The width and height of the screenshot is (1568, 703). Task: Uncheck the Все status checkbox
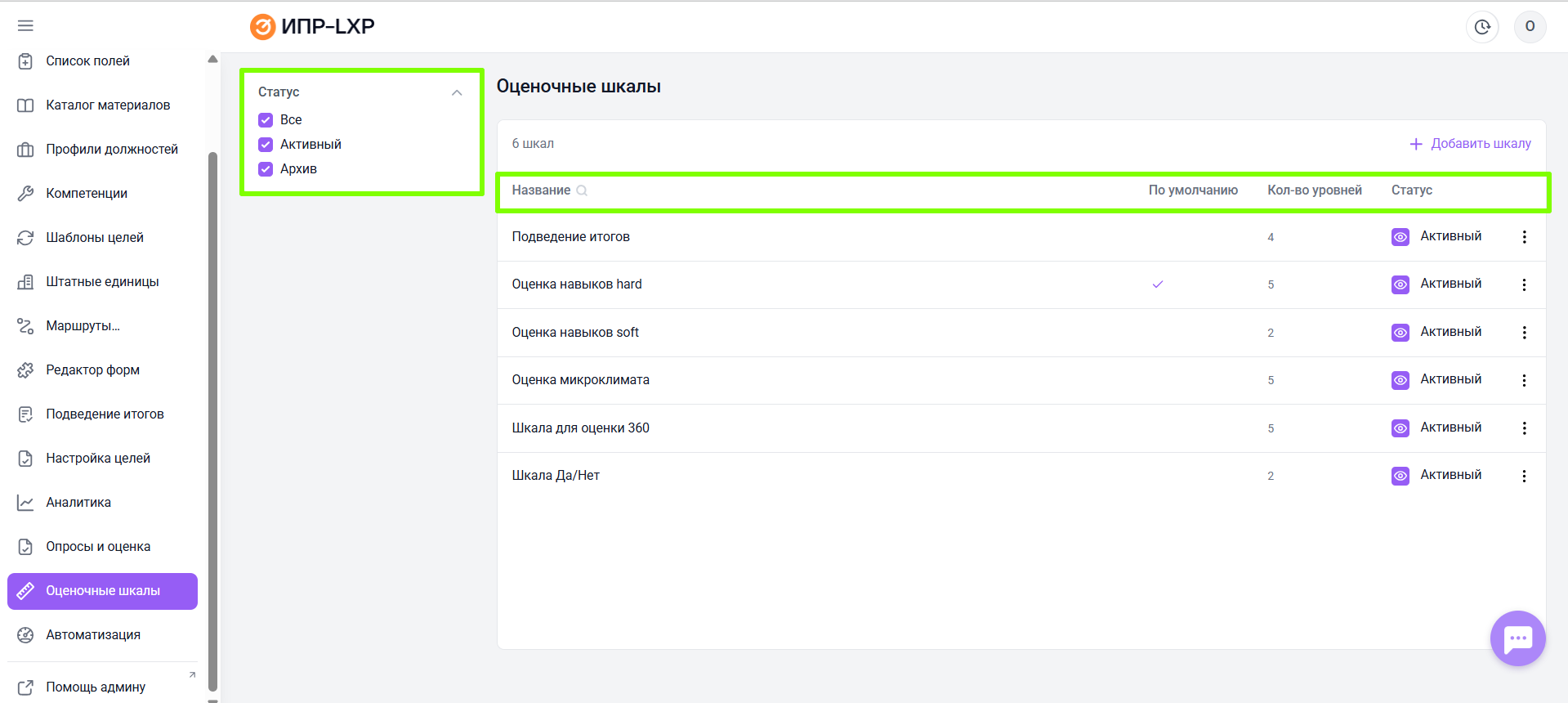point(266,120)
